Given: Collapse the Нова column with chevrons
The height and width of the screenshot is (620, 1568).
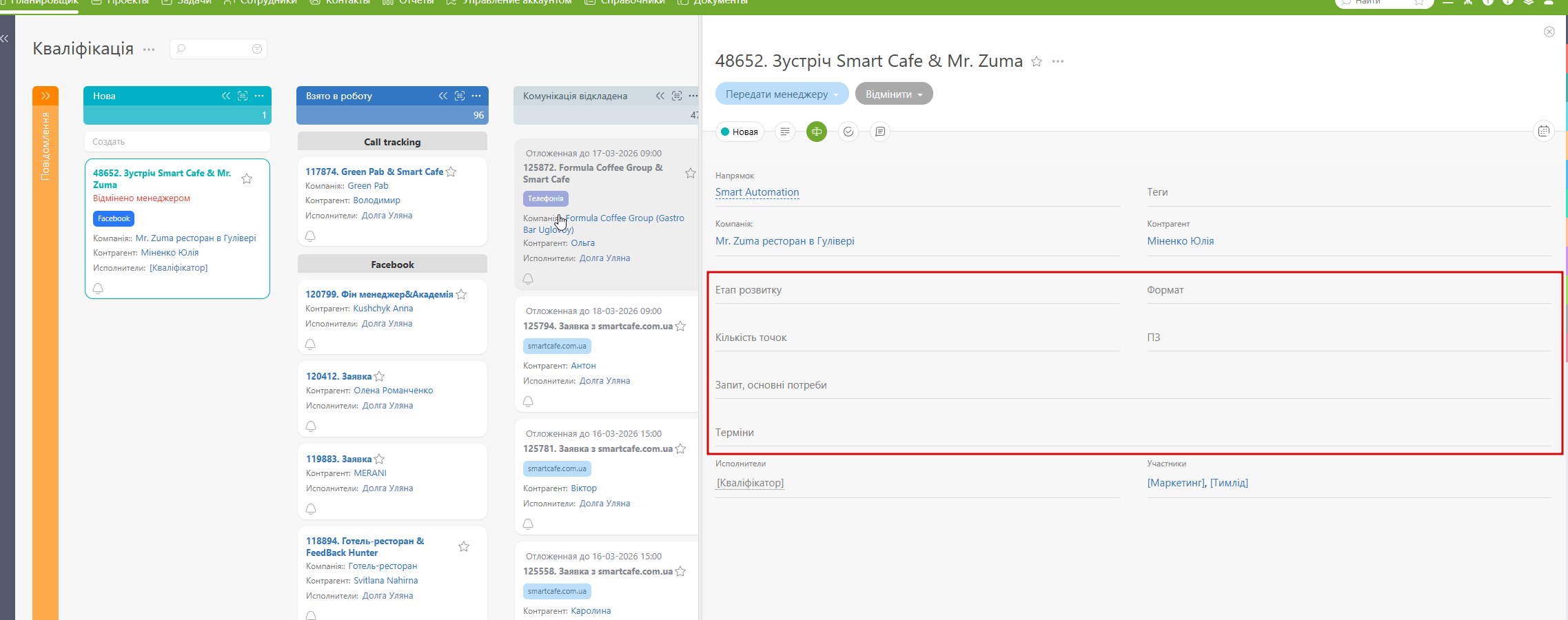Looking at the screenshot, I should point(226,96).
